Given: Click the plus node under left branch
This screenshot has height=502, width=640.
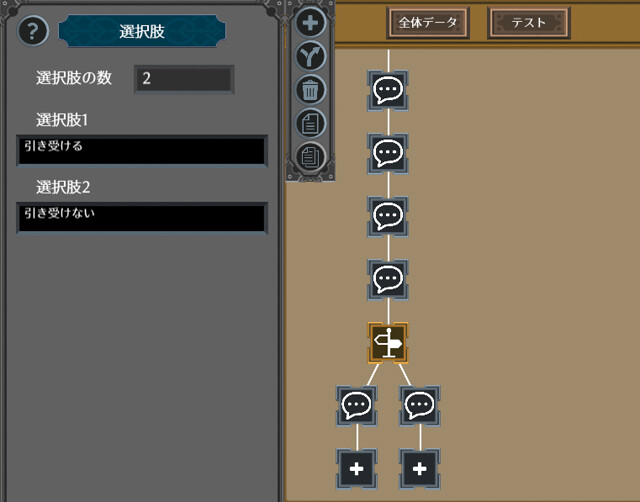Looking at the screenshot, I should pos(356,469).
